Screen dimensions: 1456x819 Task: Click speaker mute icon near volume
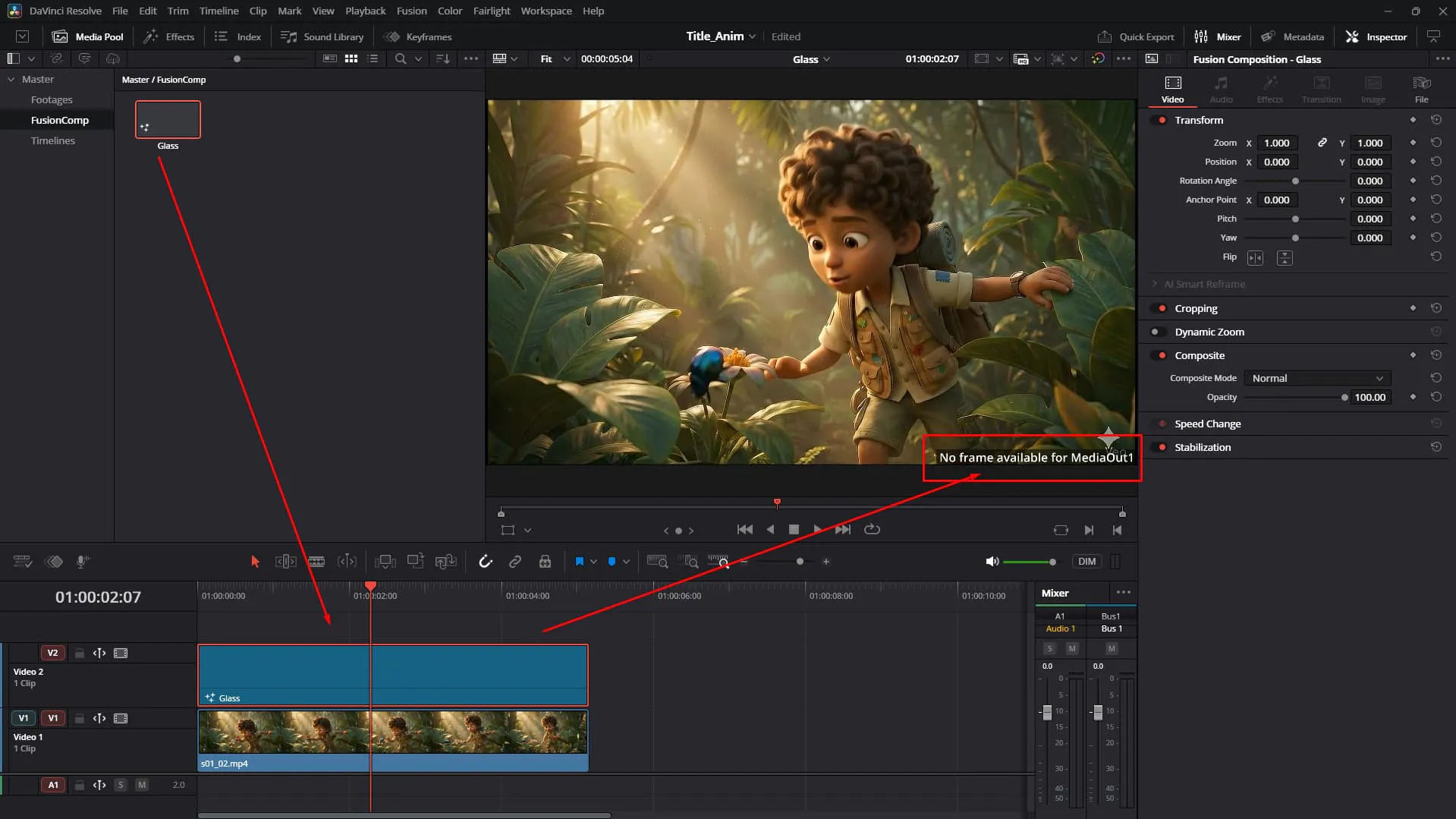992,562
